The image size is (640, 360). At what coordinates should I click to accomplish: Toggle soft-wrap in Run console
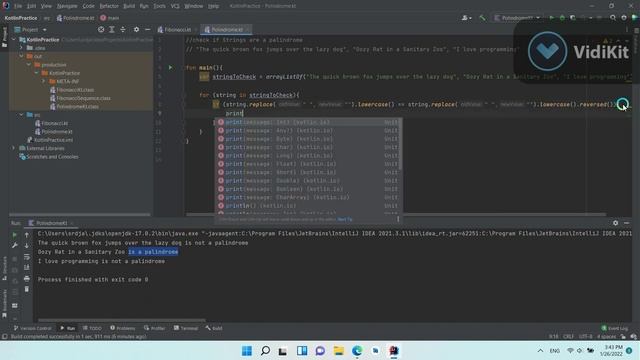pyautogui.click(x=27, y=257)
